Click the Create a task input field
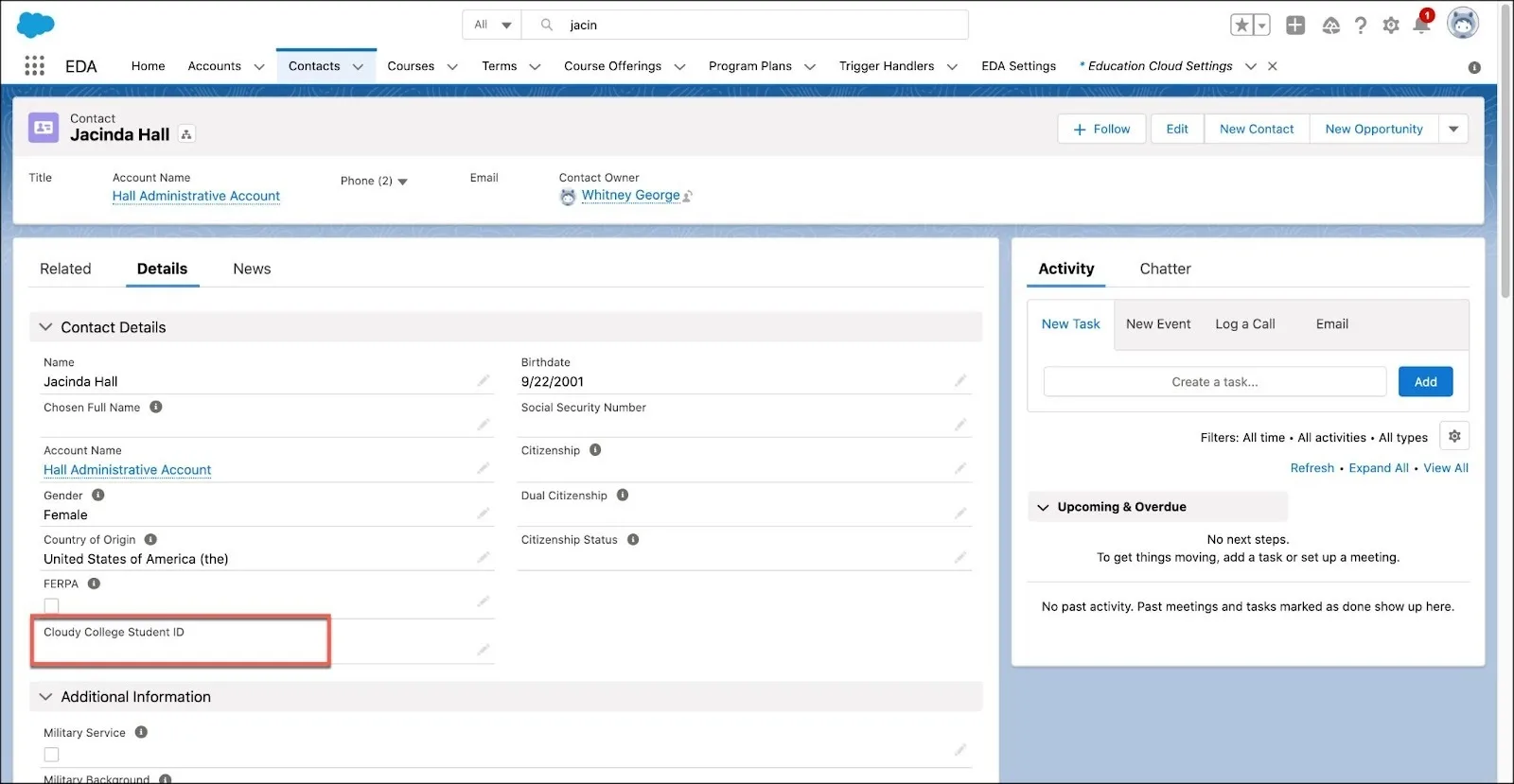The width and height of the screenshot is (1514, 784). 1215,382
